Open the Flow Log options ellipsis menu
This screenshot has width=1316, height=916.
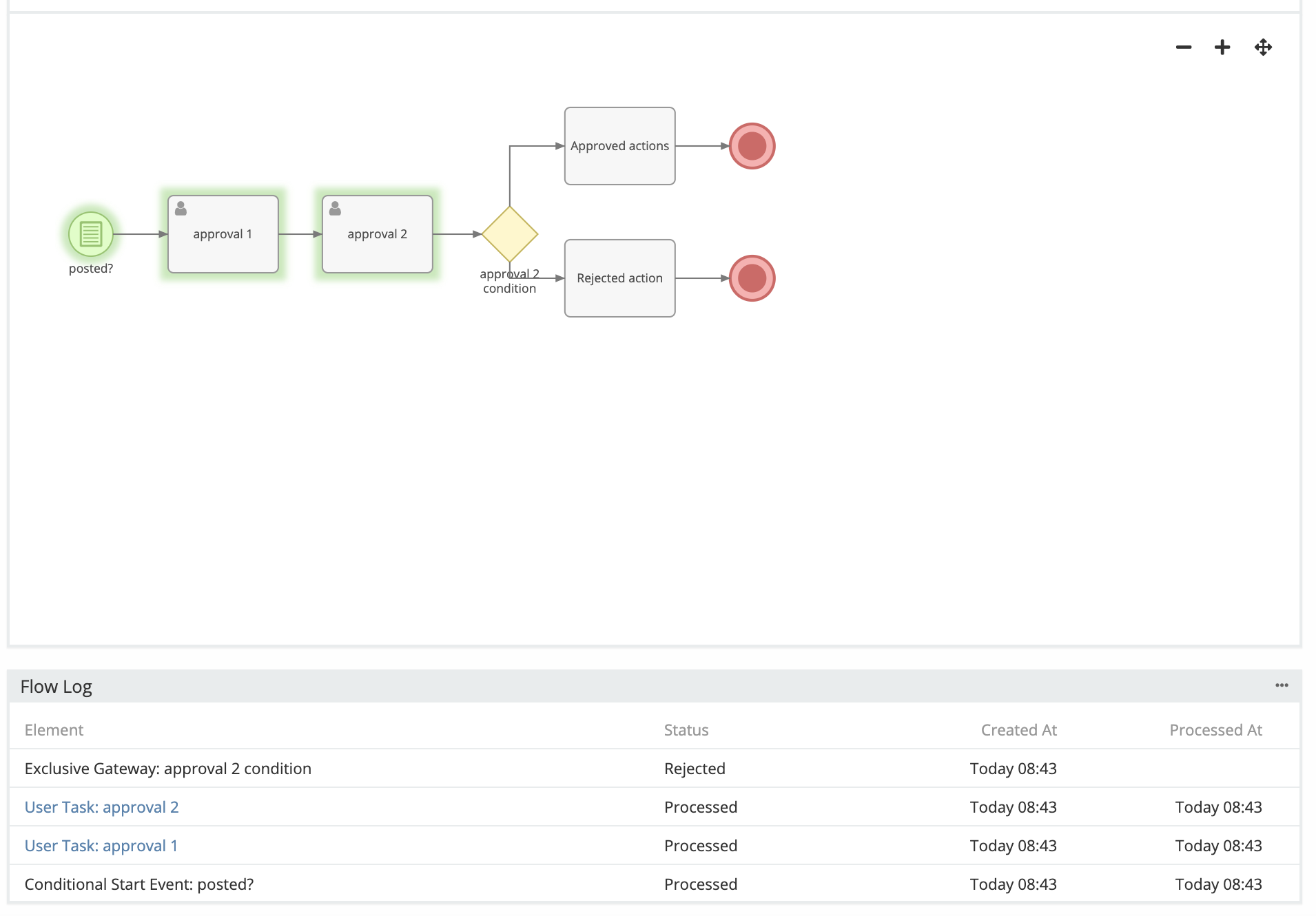coord(1282,685)
